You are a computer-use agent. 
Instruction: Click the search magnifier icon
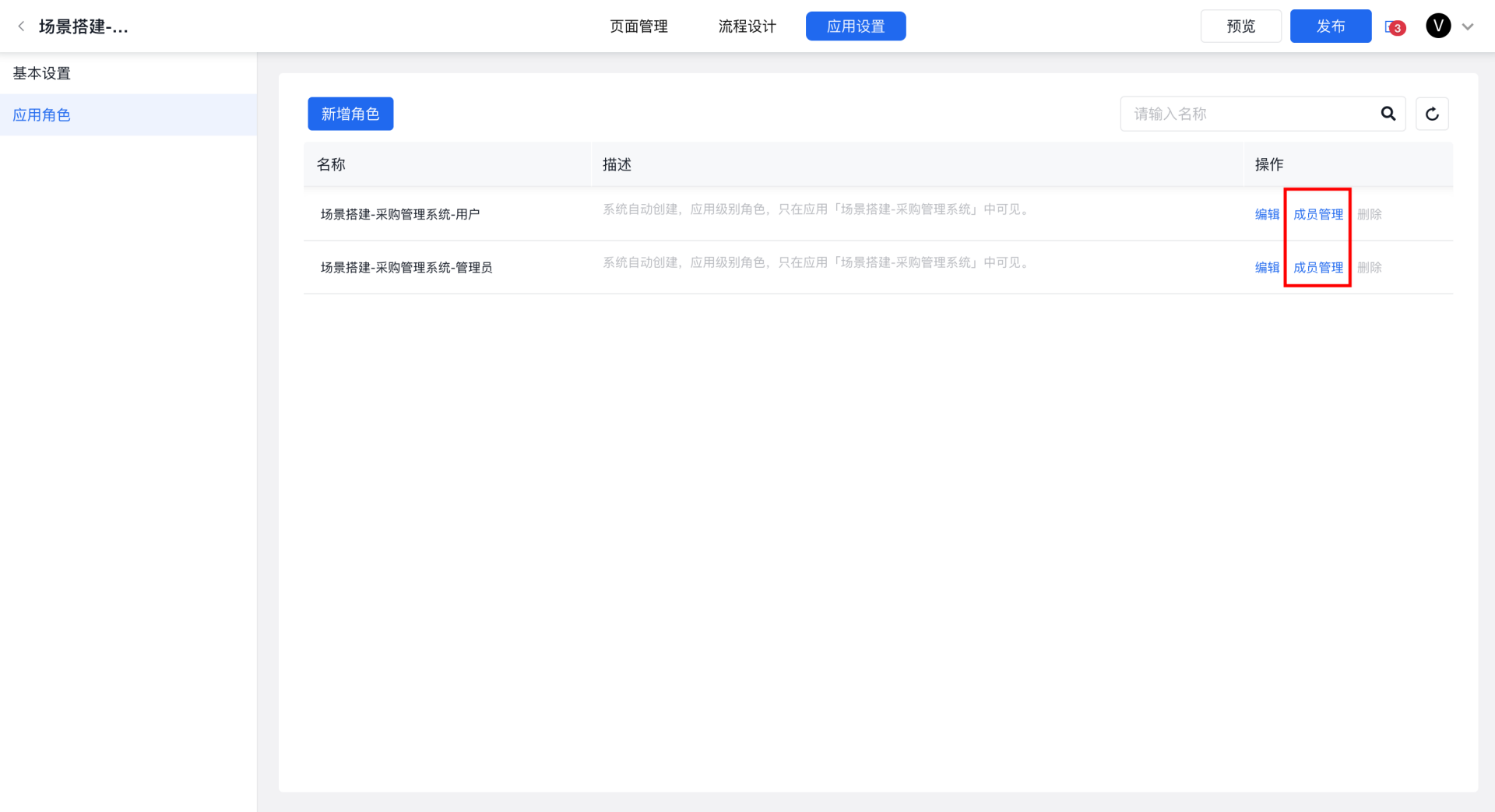[x=1388, y=114]
